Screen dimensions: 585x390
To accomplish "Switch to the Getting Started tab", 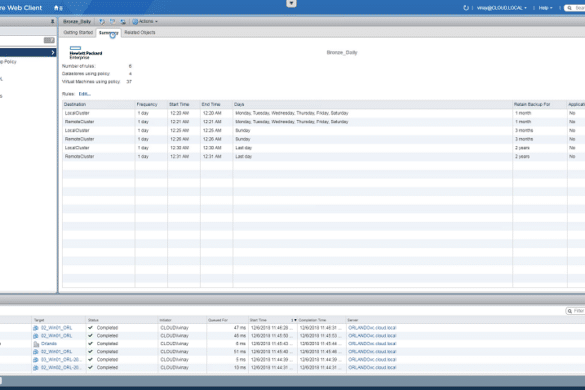I will [78, 32].
